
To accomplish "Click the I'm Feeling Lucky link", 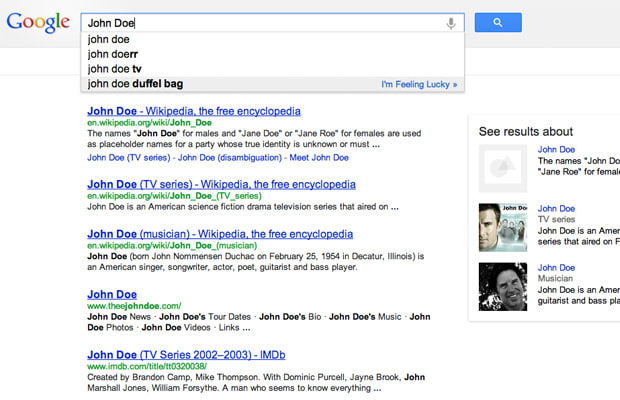I will click(419, 84).
